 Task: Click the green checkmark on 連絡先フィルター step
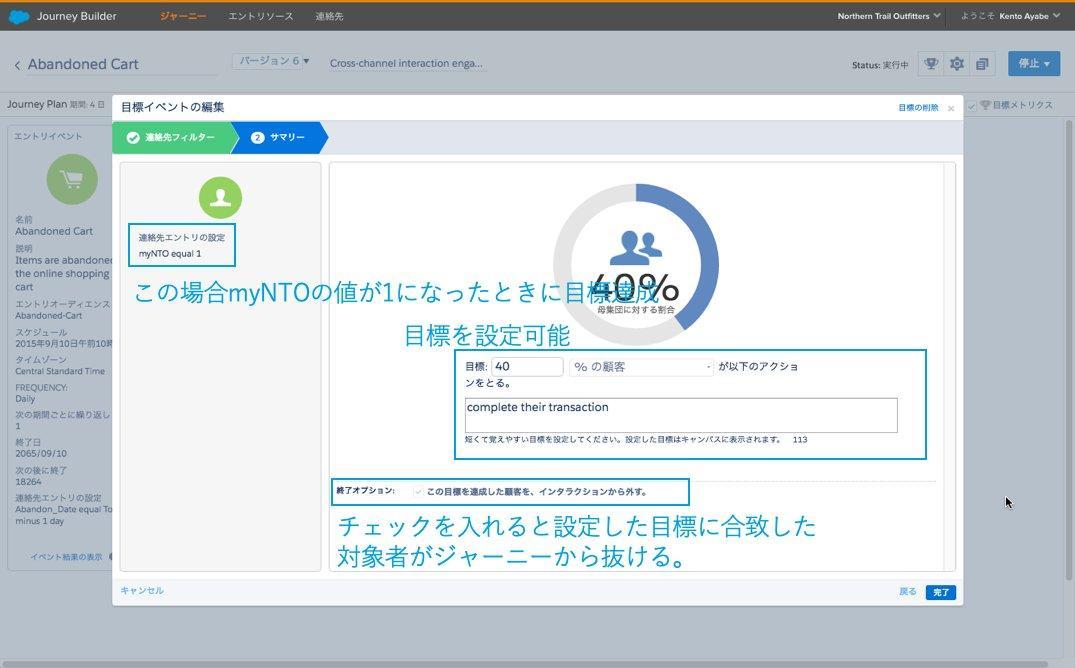pos(133,138)
